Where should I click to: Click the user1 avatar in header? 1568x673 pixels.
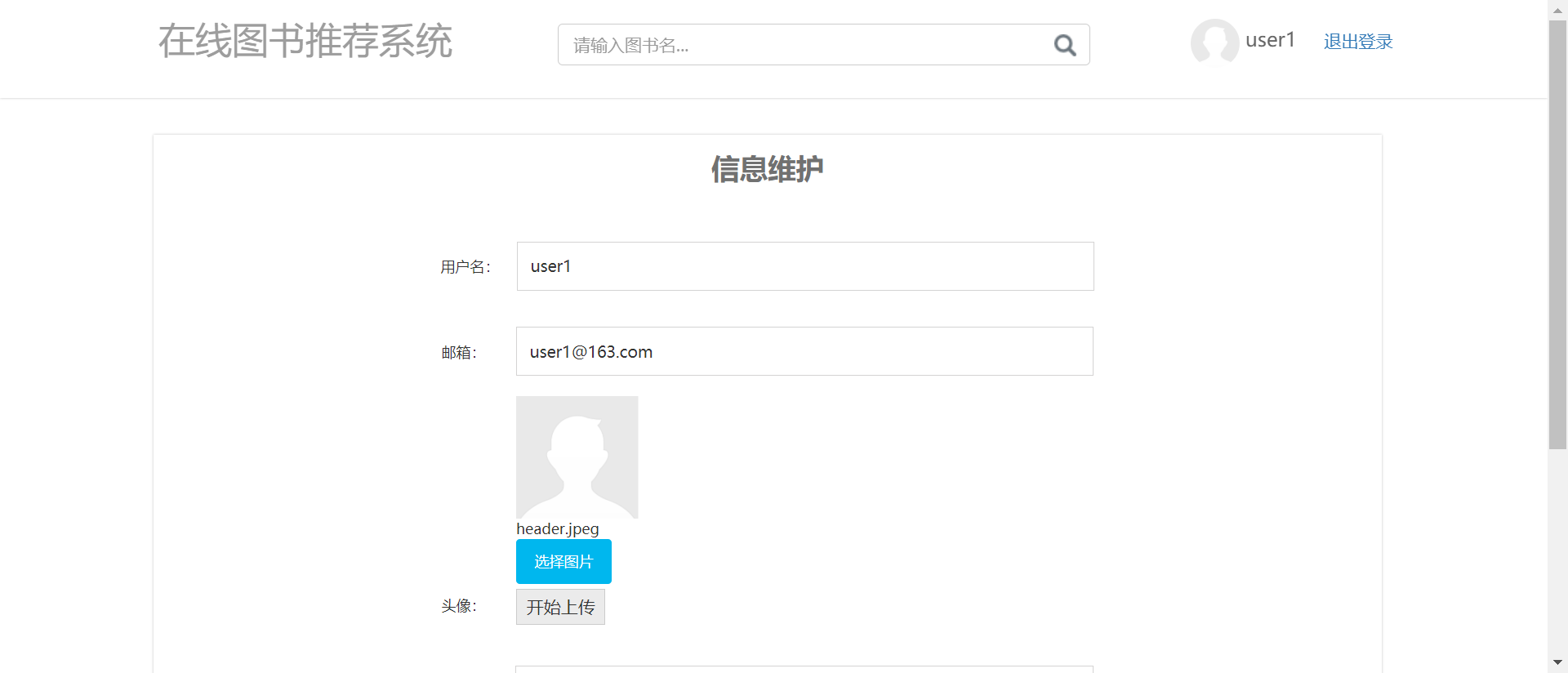click(1214, 42)
